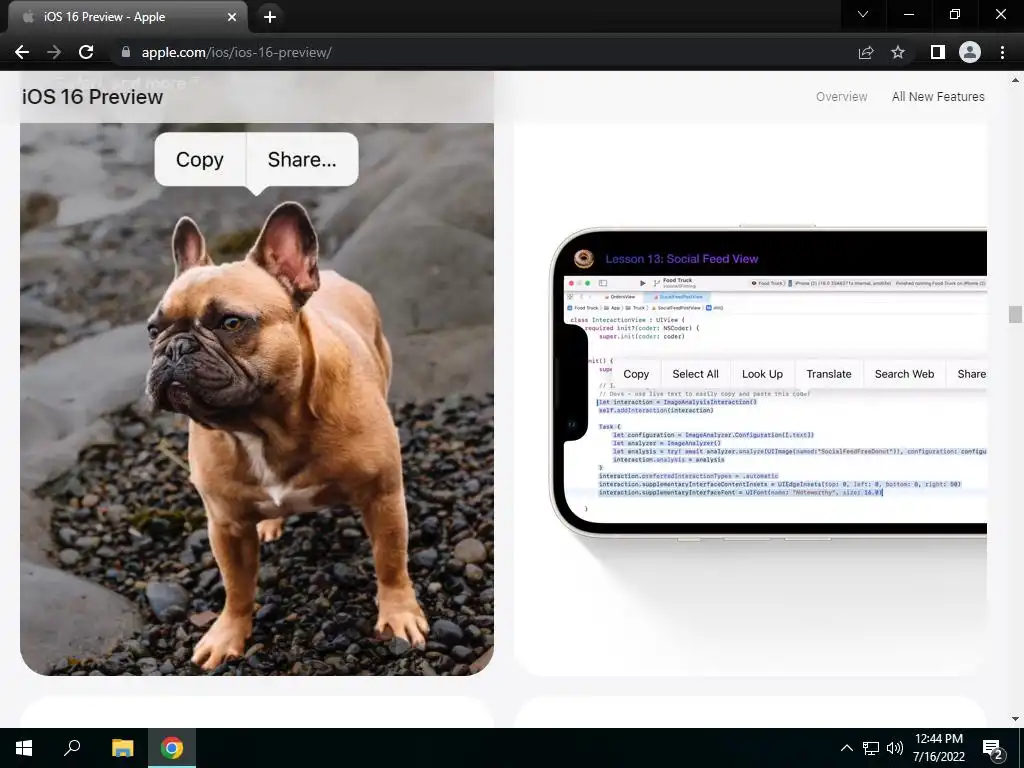Go back to the previous page
Image resolution: width=1024 pixels, height=768 pixels.
coord(22,52)
